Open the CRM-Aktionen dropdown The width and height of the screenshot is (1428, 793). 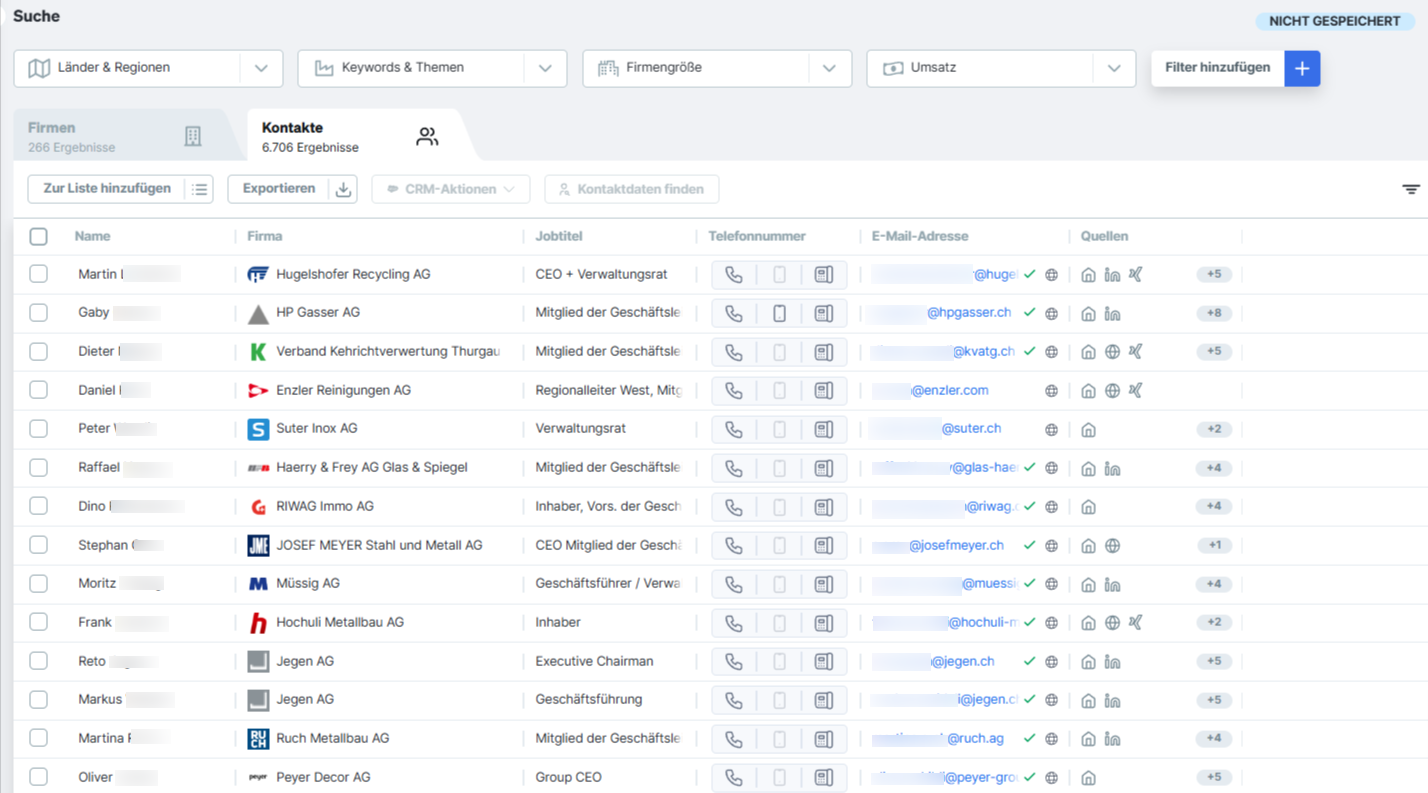coord(451,189)
